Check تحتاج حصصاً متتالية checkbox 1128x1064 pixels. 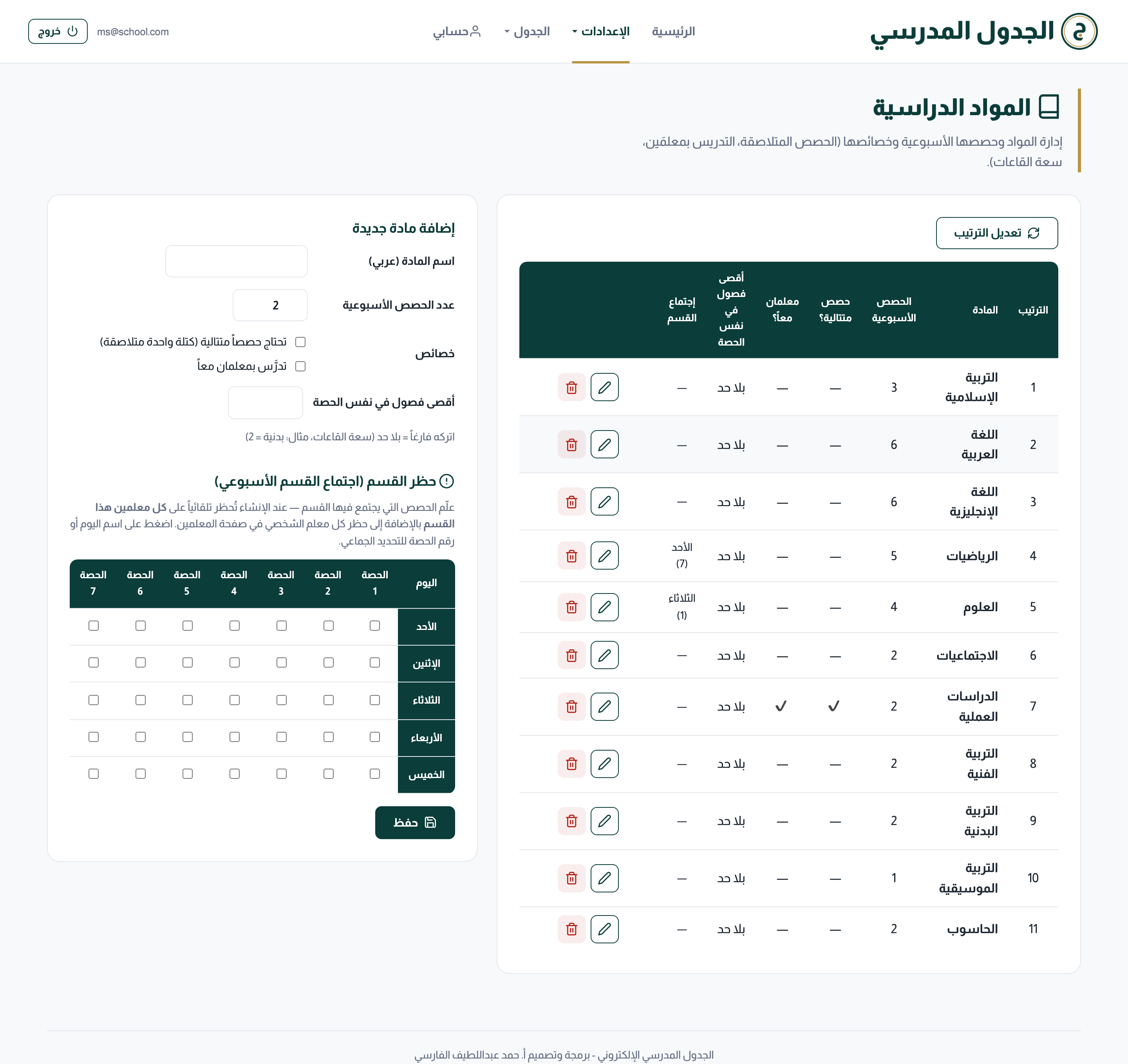tap(301, 342)
